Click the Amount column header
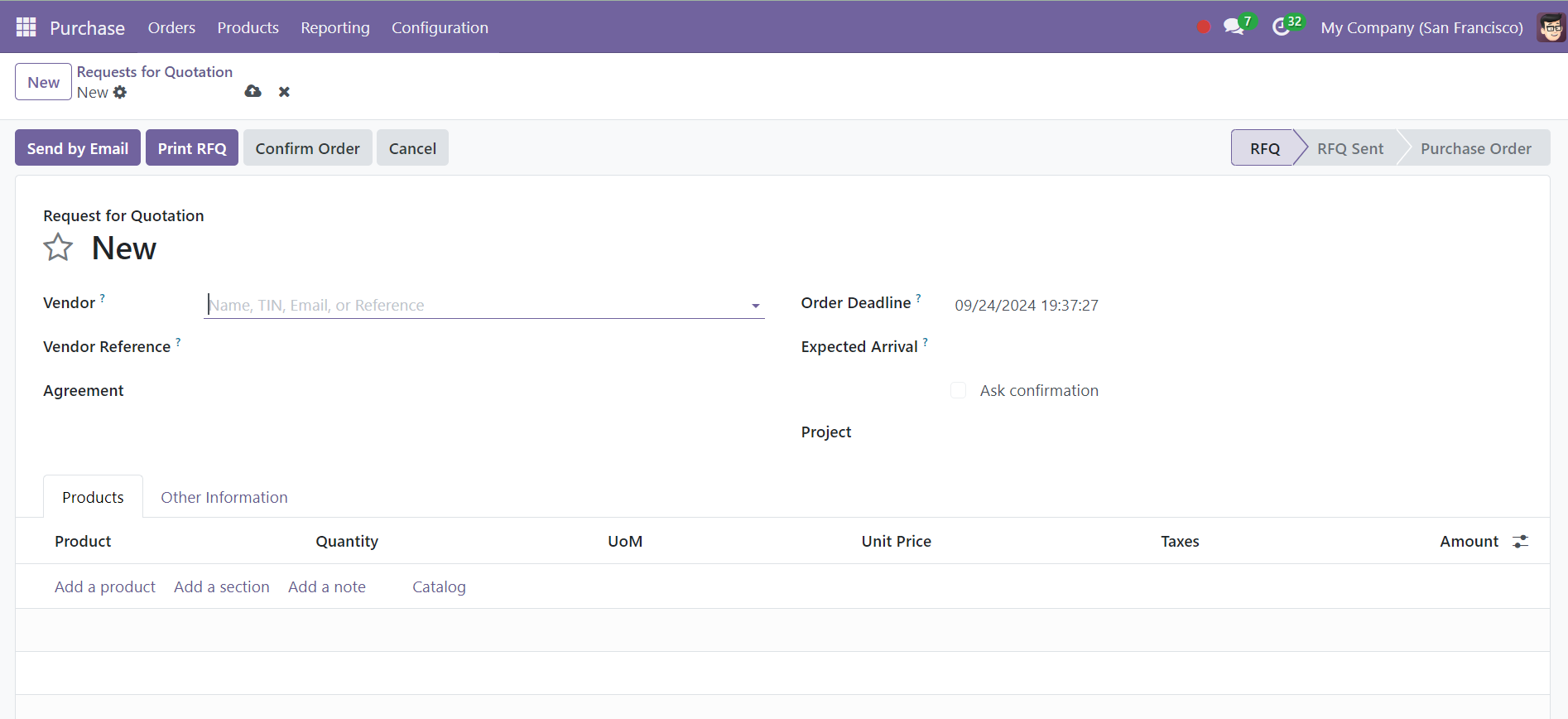The image size is (1568, 719). tap(1469, 541)
